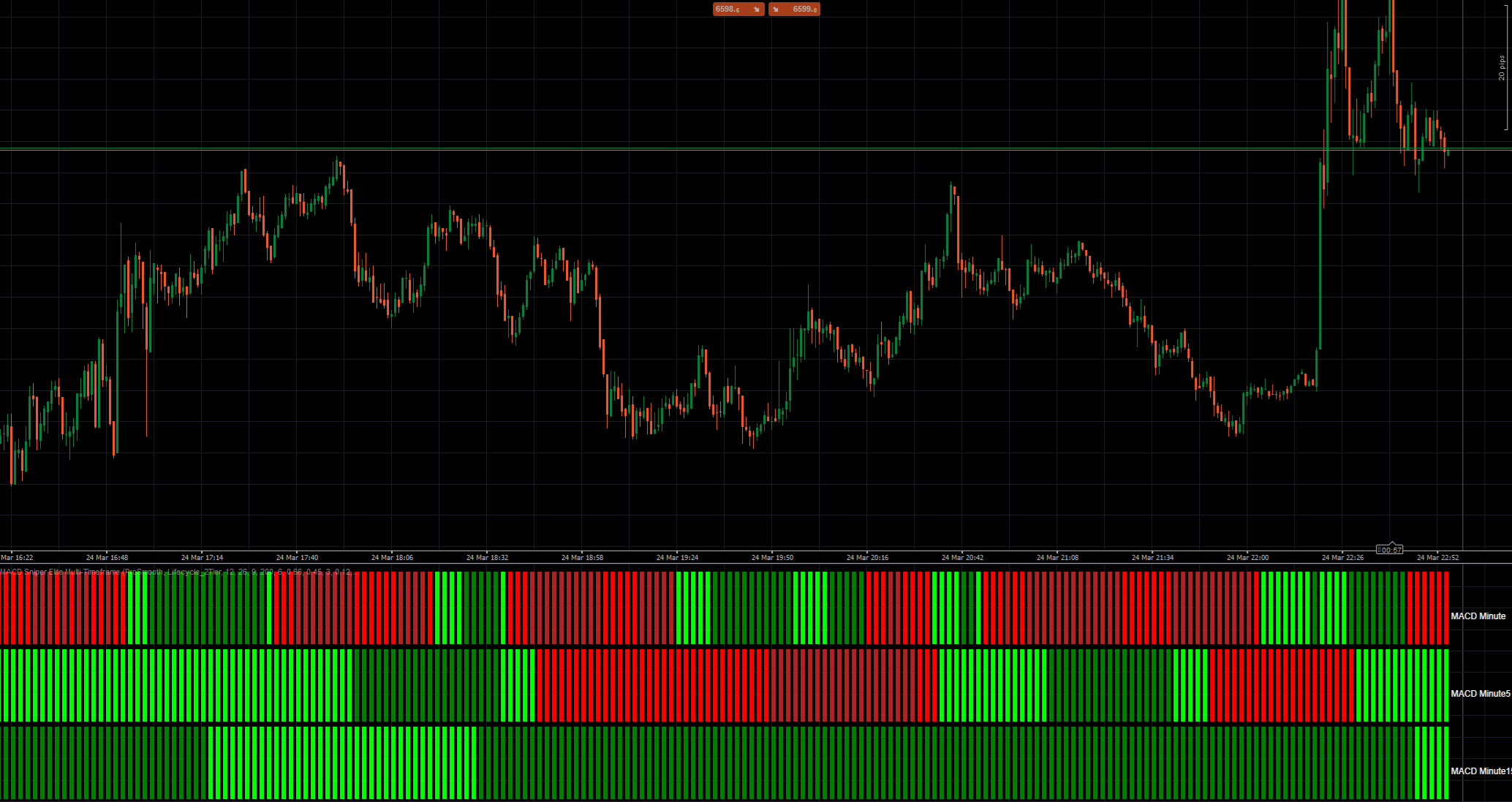Image resolution: width=1512 pixels, height=802 pixels.
Task: Click the 24 Mar 17:40 time label
Action: coord(297,557)
